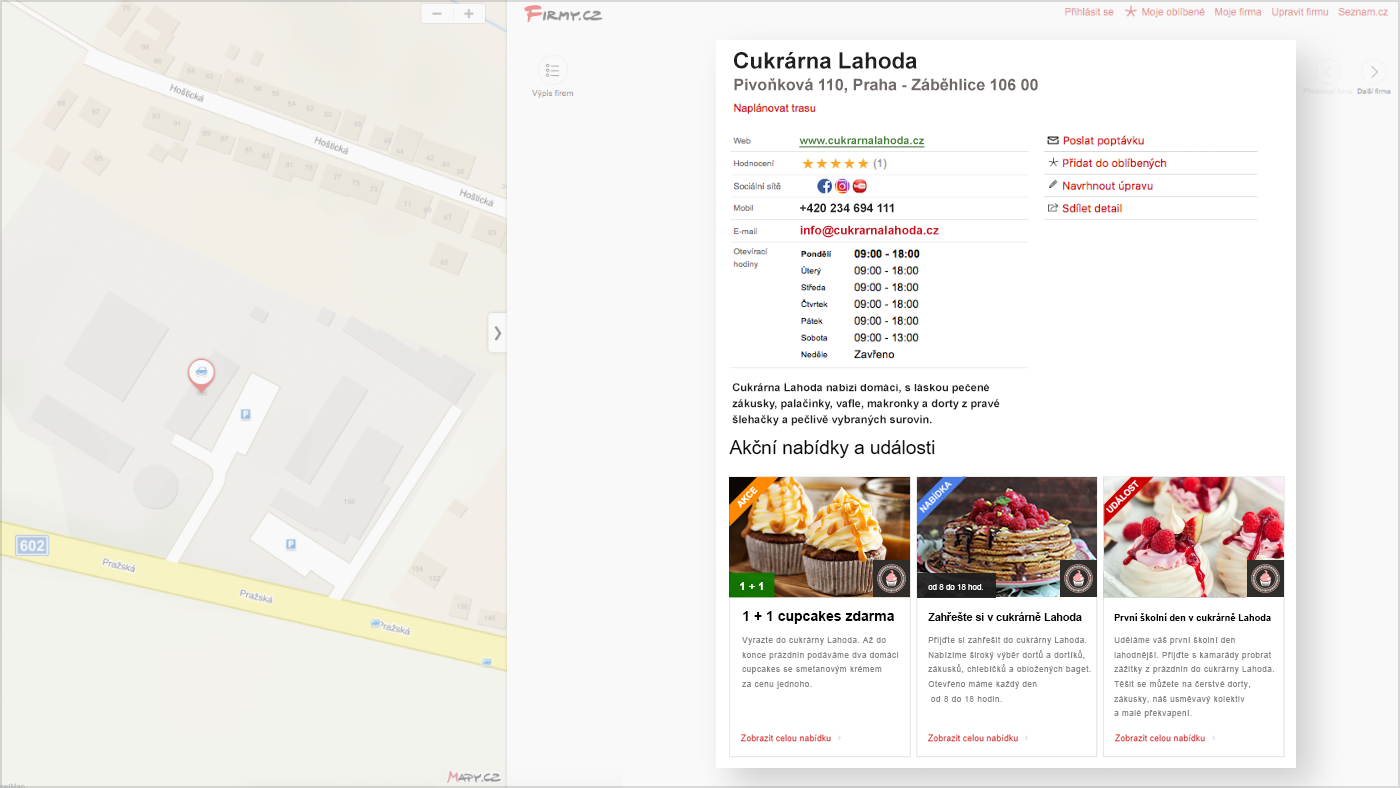Click Sdílet detail
The image size is (1400, 788).
point(1092,208)
